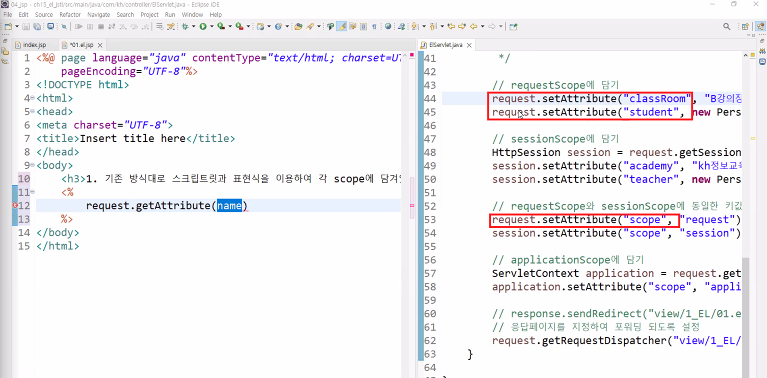Click 'HttpSession session' on line 48
Image resolution: width=767 pixels, height=378 pixels.
pos(551,153)
